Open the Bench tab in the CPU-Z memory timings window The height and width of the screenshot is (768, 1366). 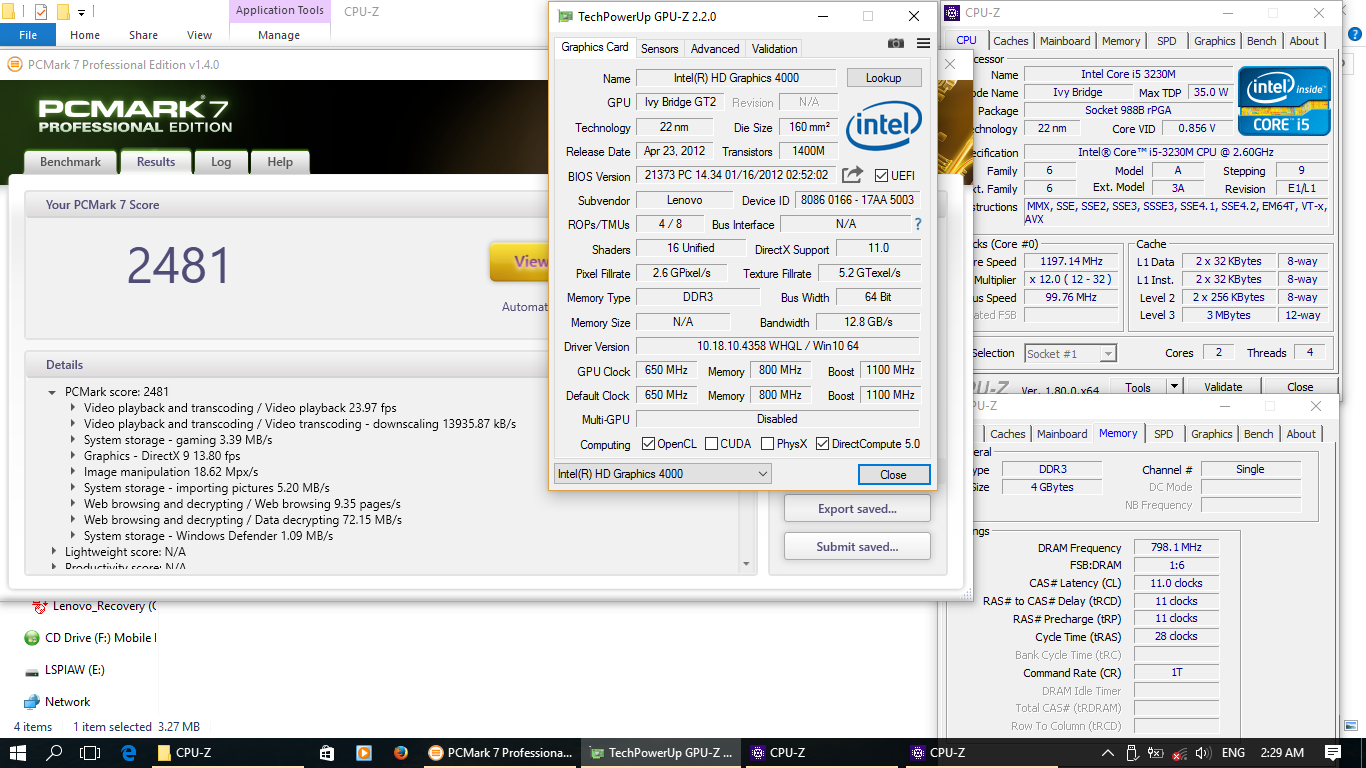pos(1259,434)
